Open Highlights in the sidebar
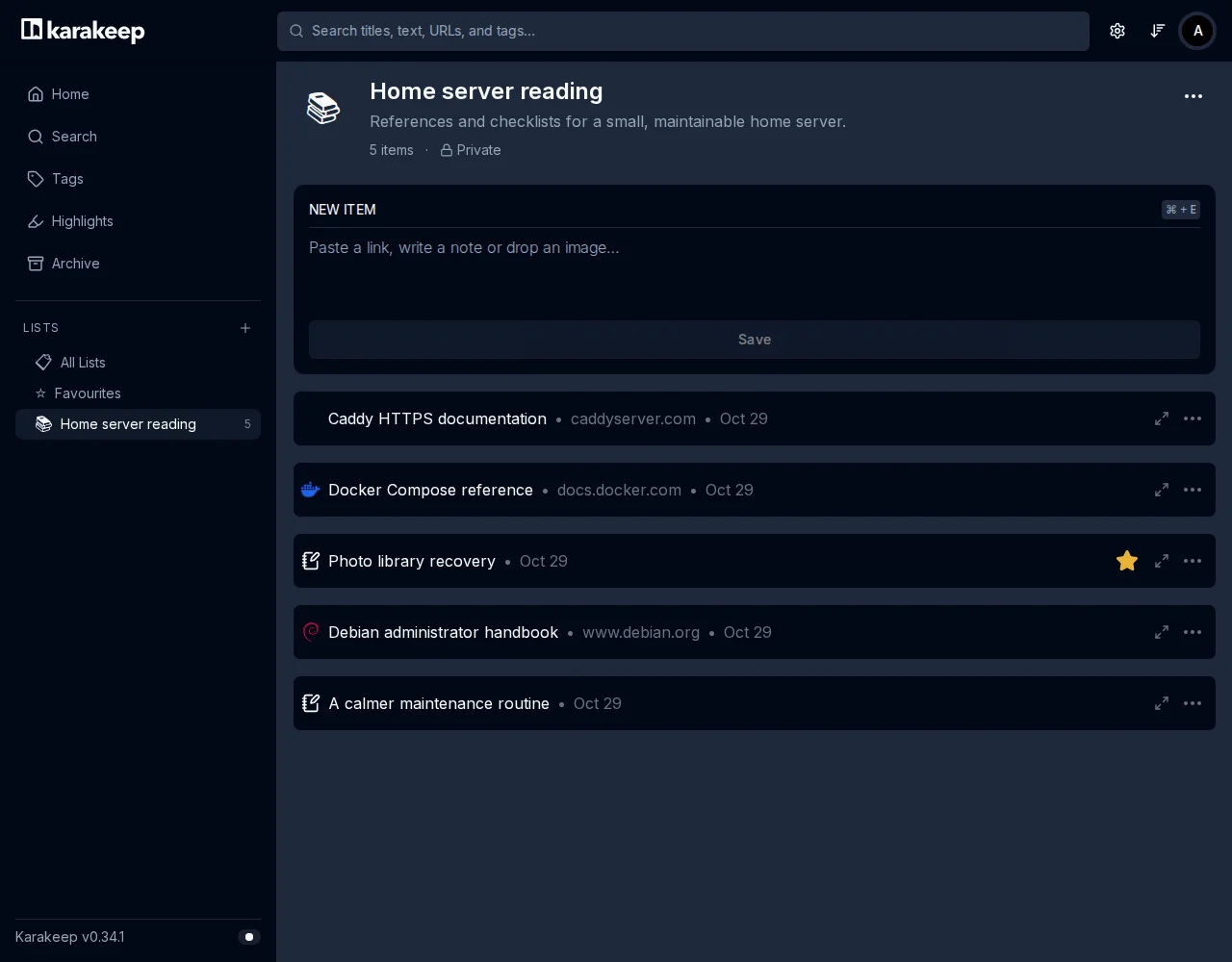Image resolution: width=1232 pixels, height=962 pixels. pos(138,221)
